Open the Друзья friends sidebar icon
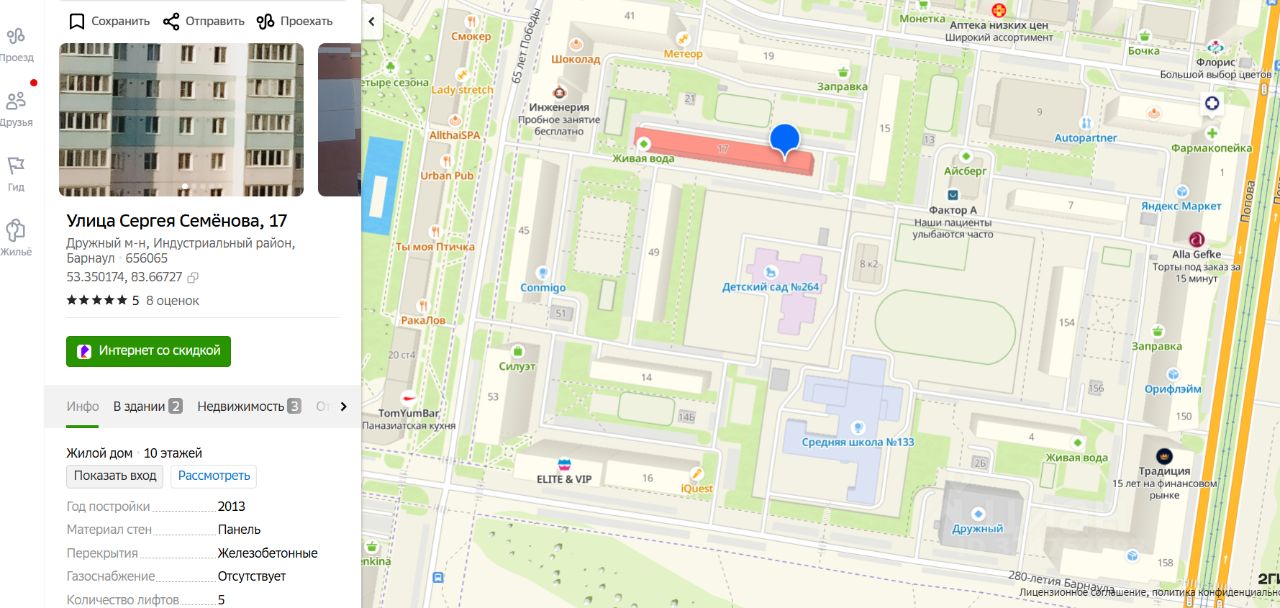Viewport: 1280px width, 608px height. pos(16,108)
